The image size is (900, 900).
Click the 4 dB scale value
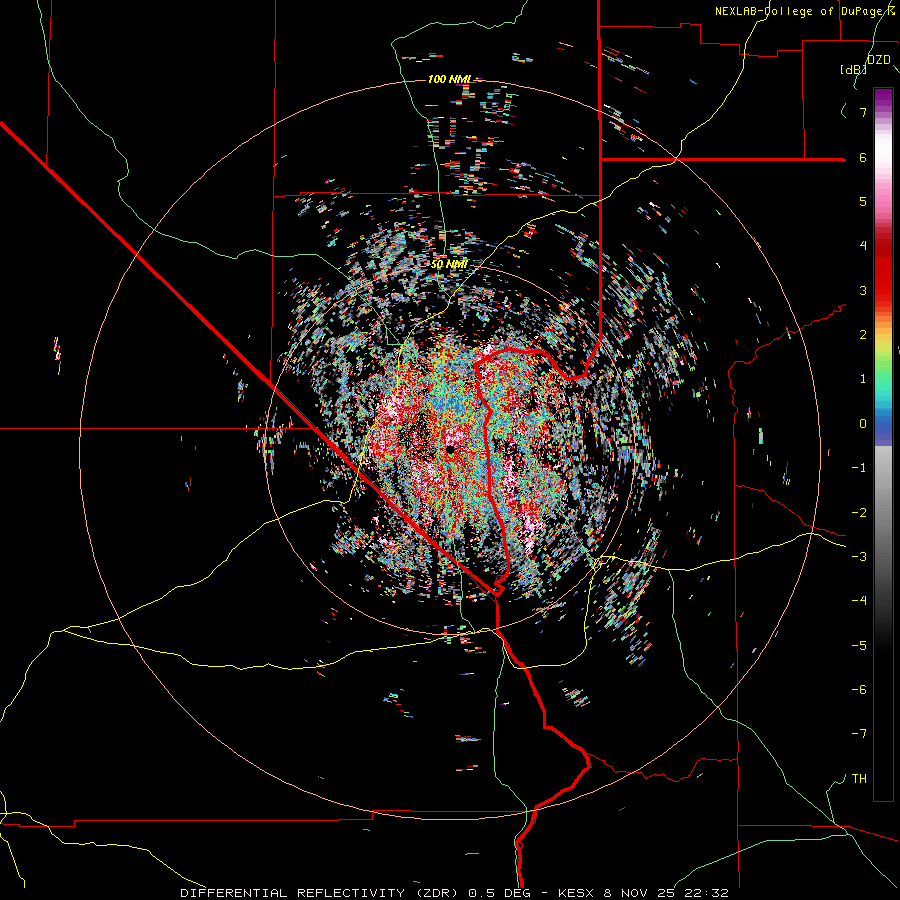click(x=863, y=246)
